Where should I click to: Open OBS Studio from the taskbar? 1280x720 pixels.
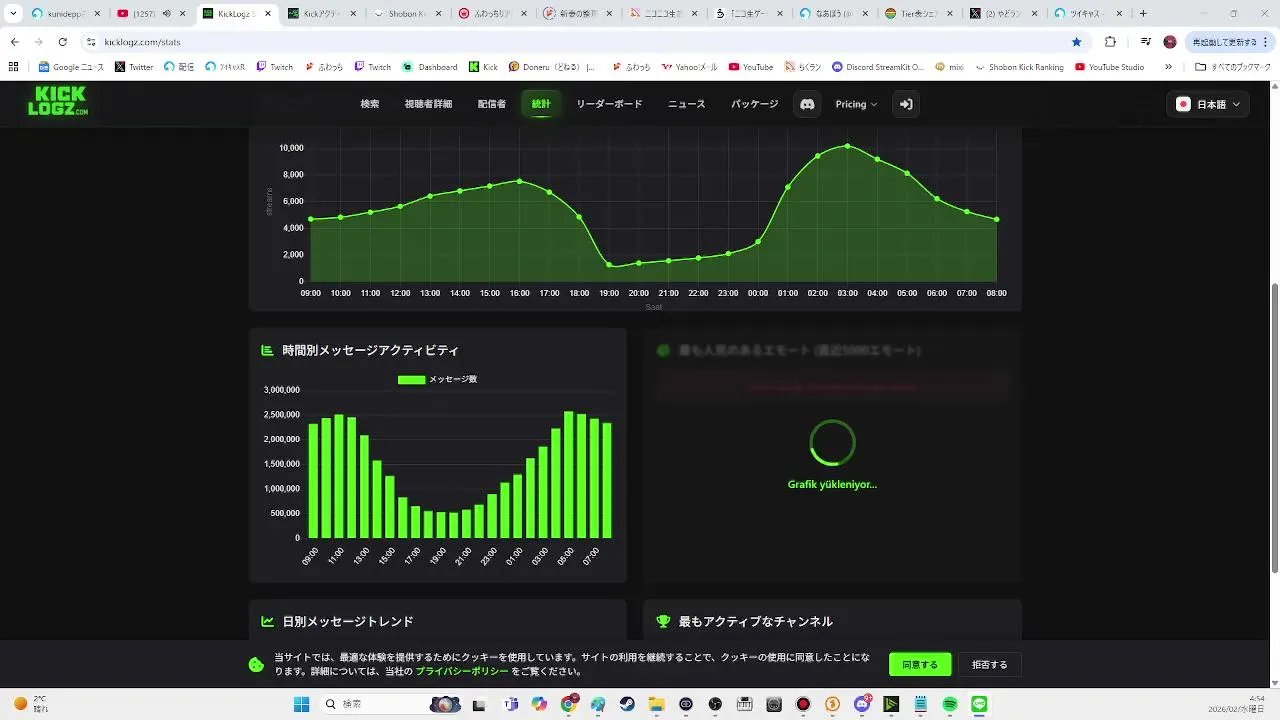point(714,704)
